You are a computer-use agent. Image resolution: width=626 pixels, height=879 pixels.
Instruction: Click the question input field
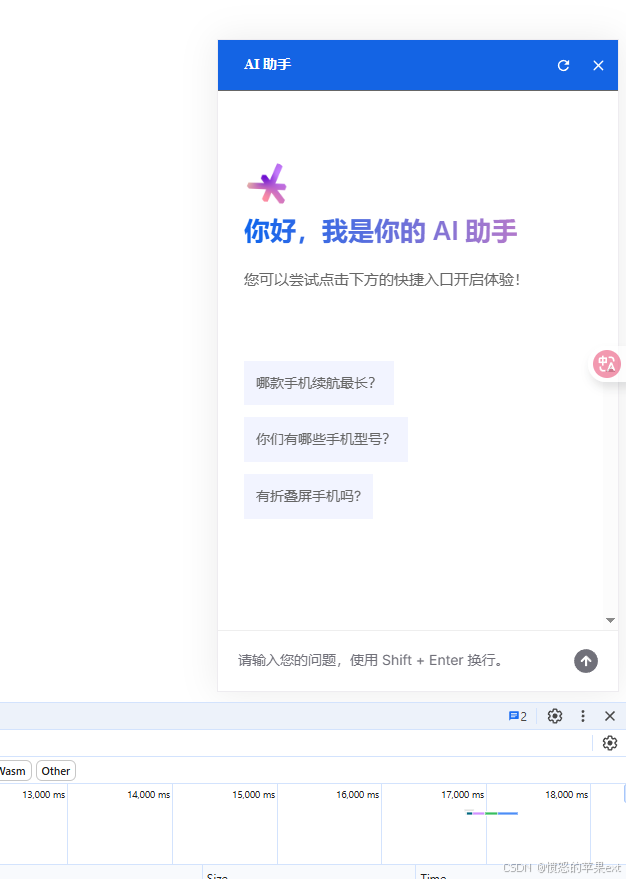[x=401, y=660]
